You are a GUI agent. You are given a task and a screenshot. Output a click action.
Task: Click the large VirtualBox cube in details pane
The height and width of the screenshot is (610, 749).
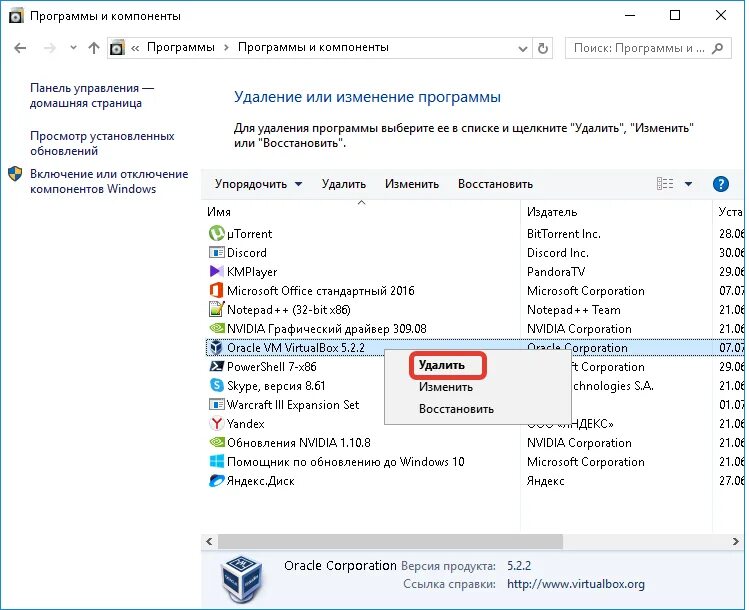[242, 579]
